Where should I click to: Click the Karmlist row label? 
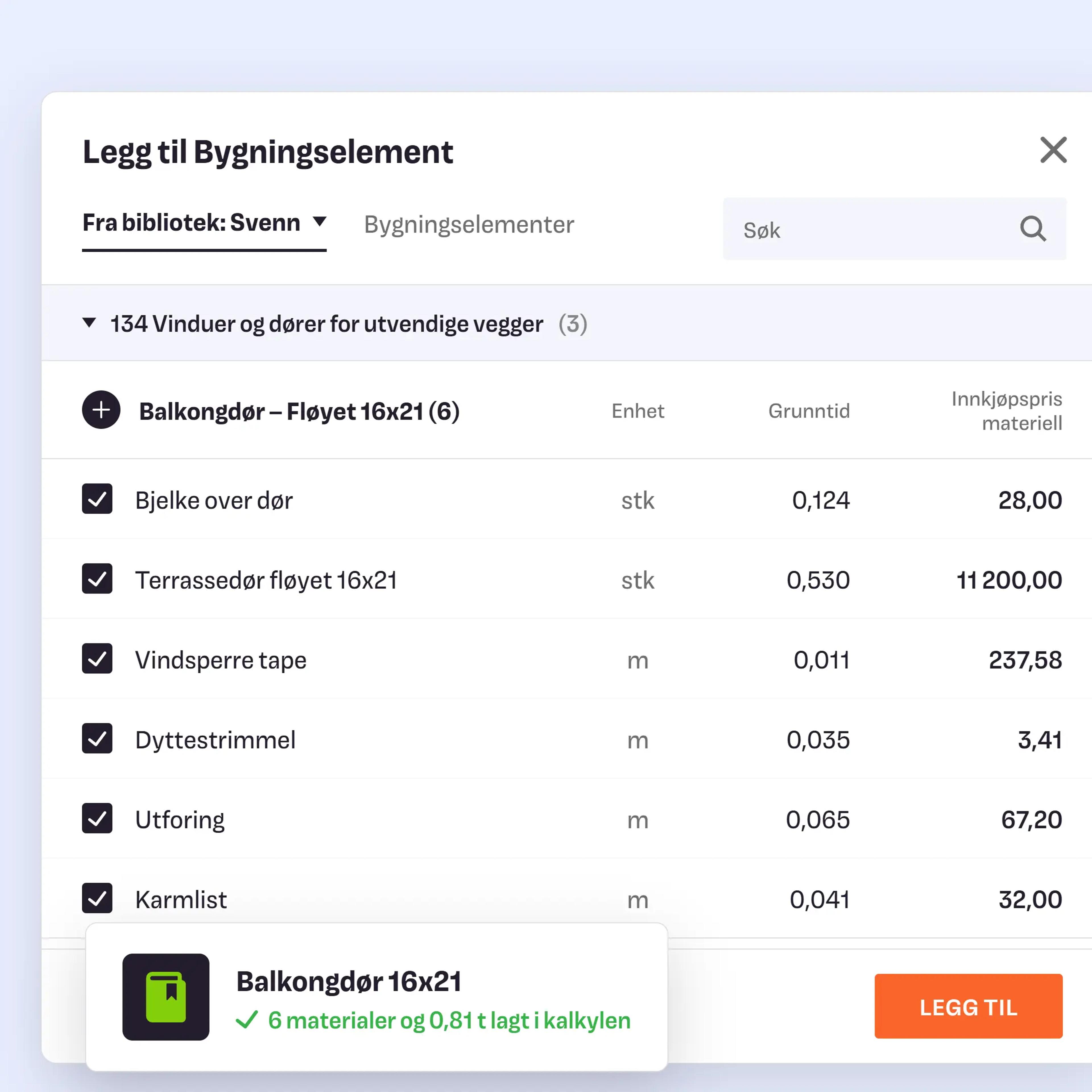(x=181, y=899)
